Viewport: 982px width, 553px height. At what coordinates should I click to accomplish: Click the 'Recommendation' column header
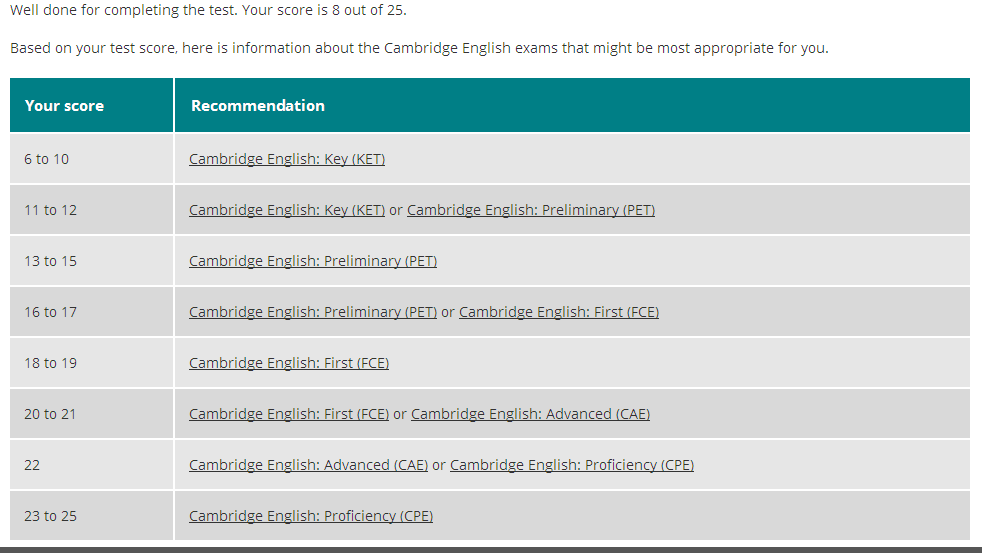pos(572,105)
